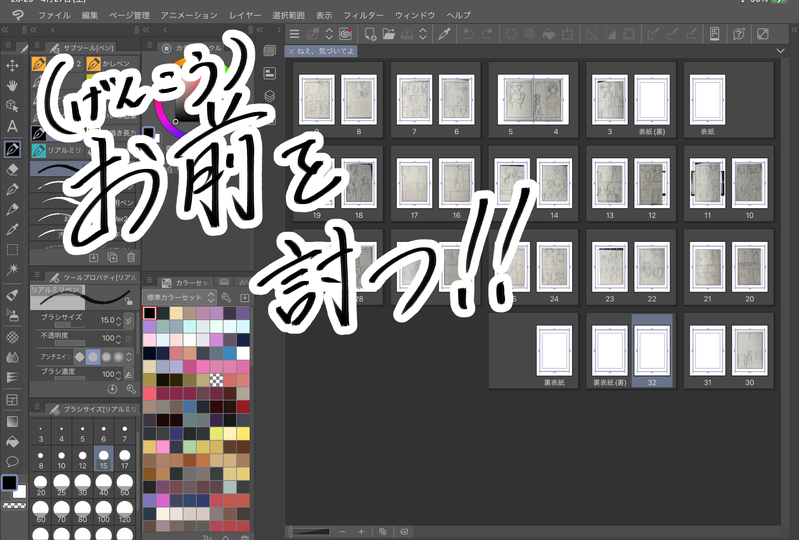The image size is (799, 540).
Task: Reset tool properties to initial settings
Action: tap(112, 389)
